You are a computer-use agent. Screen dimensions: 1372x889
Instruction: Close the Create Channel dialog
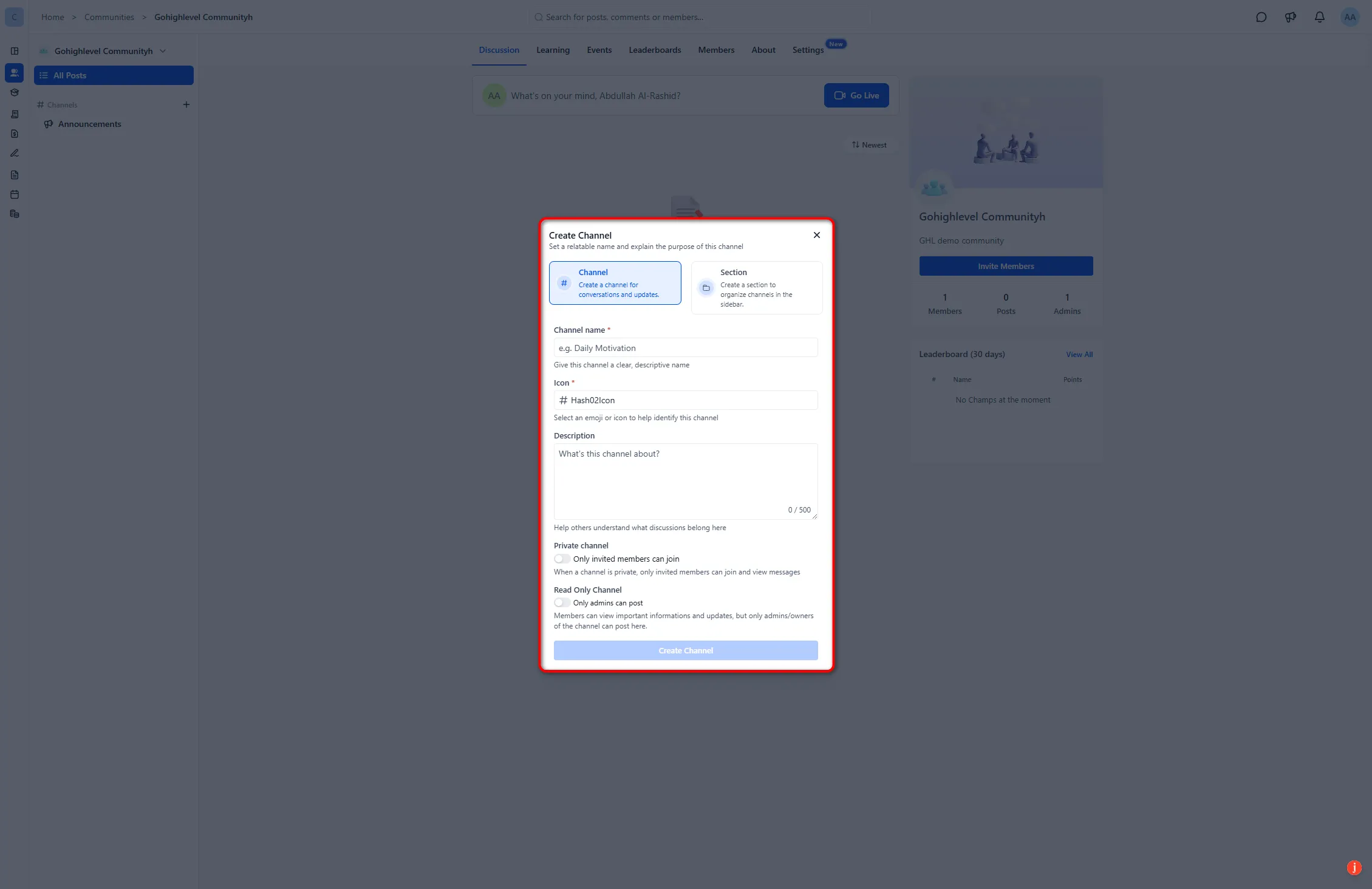(816, 235)
